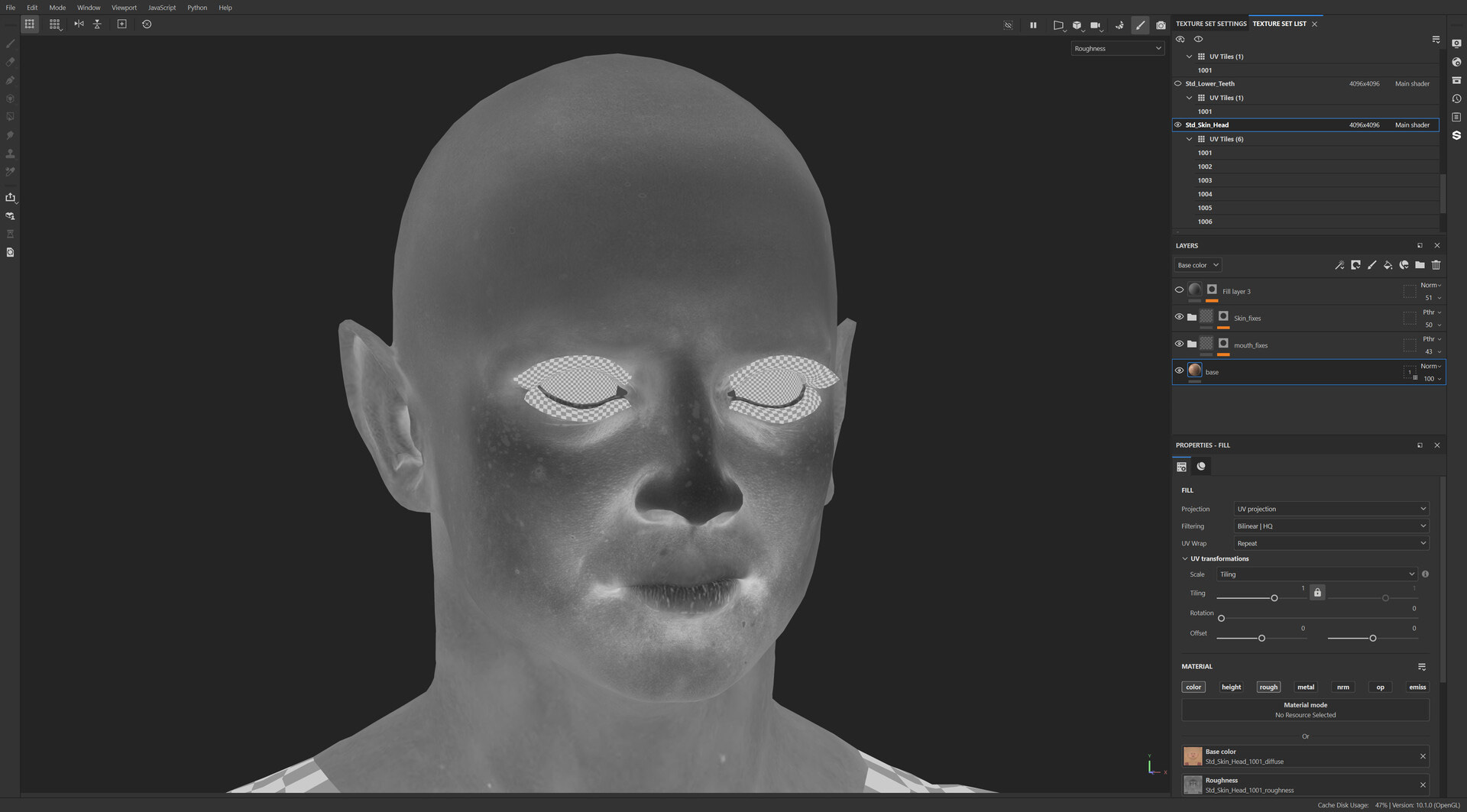Open the Roughness channel dropdown in viewport
Viewport: 1467px width, 812px height.
click(1117, 48)
